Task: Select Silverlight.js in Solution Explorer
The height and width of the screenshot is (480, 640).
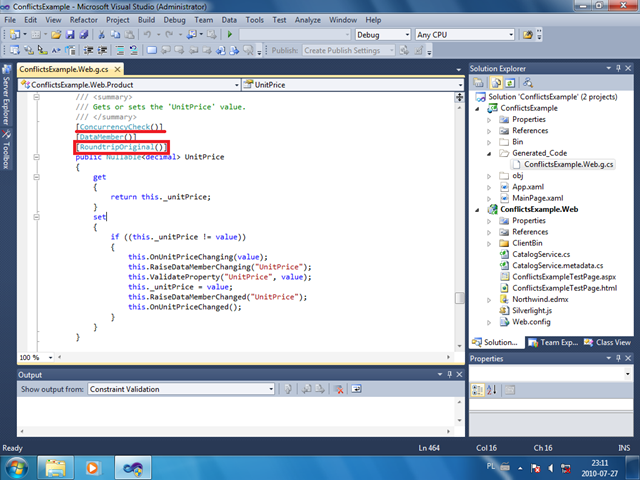Action: pos(532,311)
